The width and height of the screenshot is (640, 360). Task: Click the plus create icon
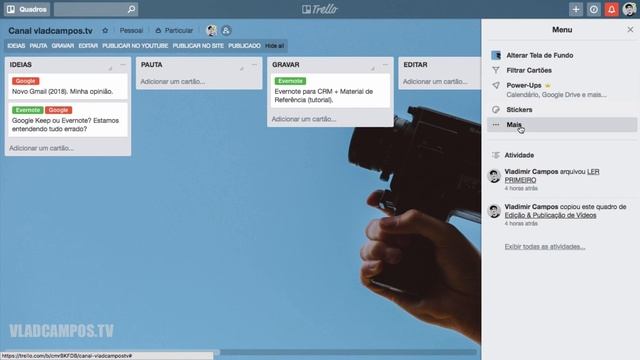576,9
